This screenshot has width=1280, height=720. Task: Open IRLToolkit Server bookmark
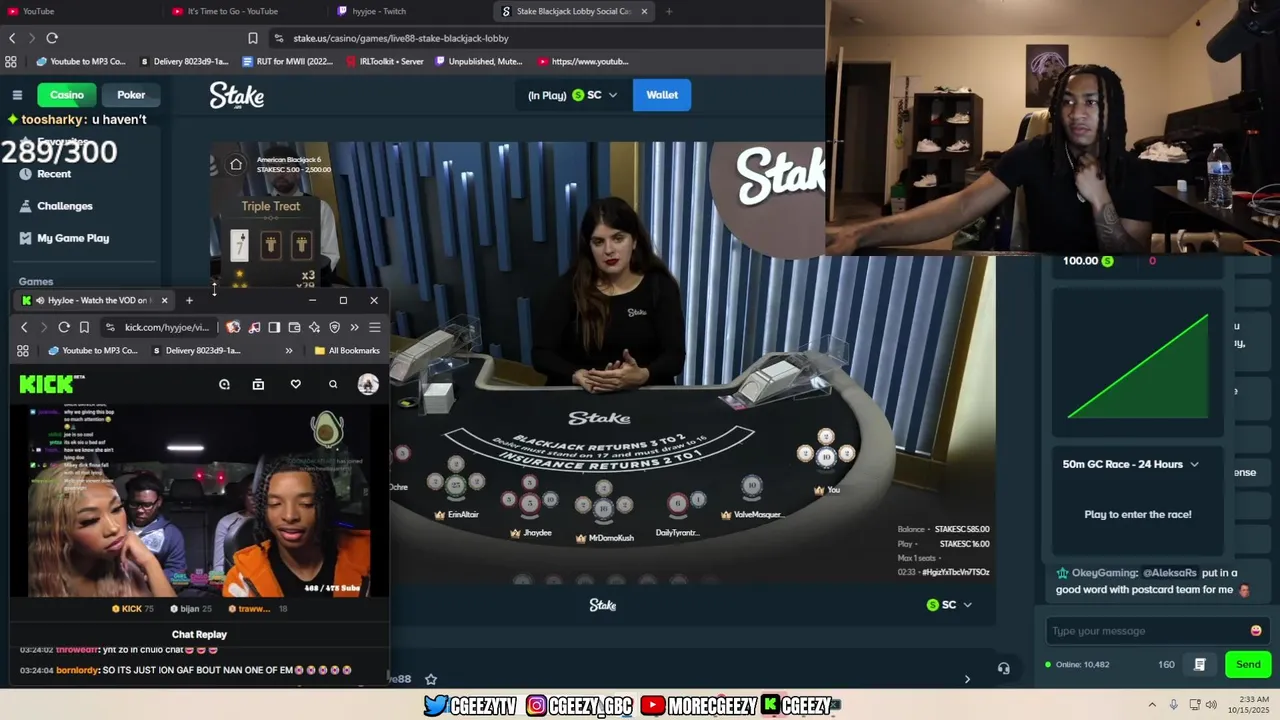[x=384, y=61]
